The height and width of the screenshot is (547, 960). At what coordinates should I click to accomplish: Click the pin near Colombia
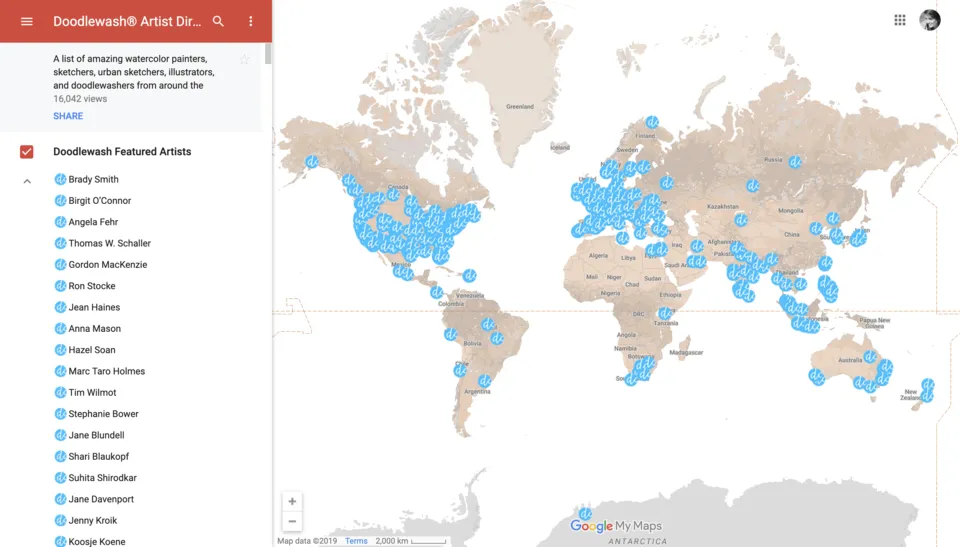(x=437, y=292)
